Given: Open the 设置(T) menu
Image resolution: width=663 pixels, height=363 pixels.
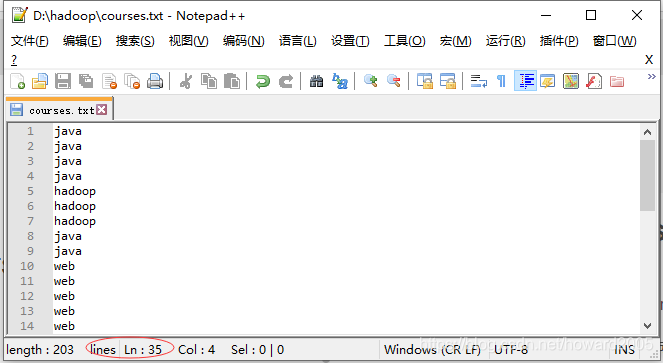Looking at the screenshot, I should pyautogui.click(x=350, y=41).
